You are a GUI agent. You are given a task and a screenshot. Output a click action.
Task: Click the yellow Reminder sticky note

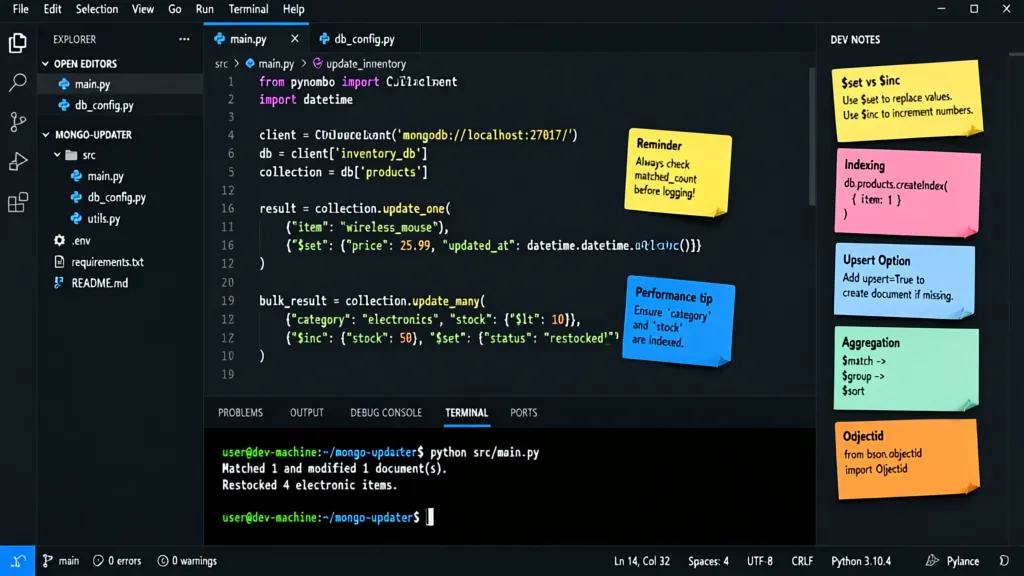678,172
